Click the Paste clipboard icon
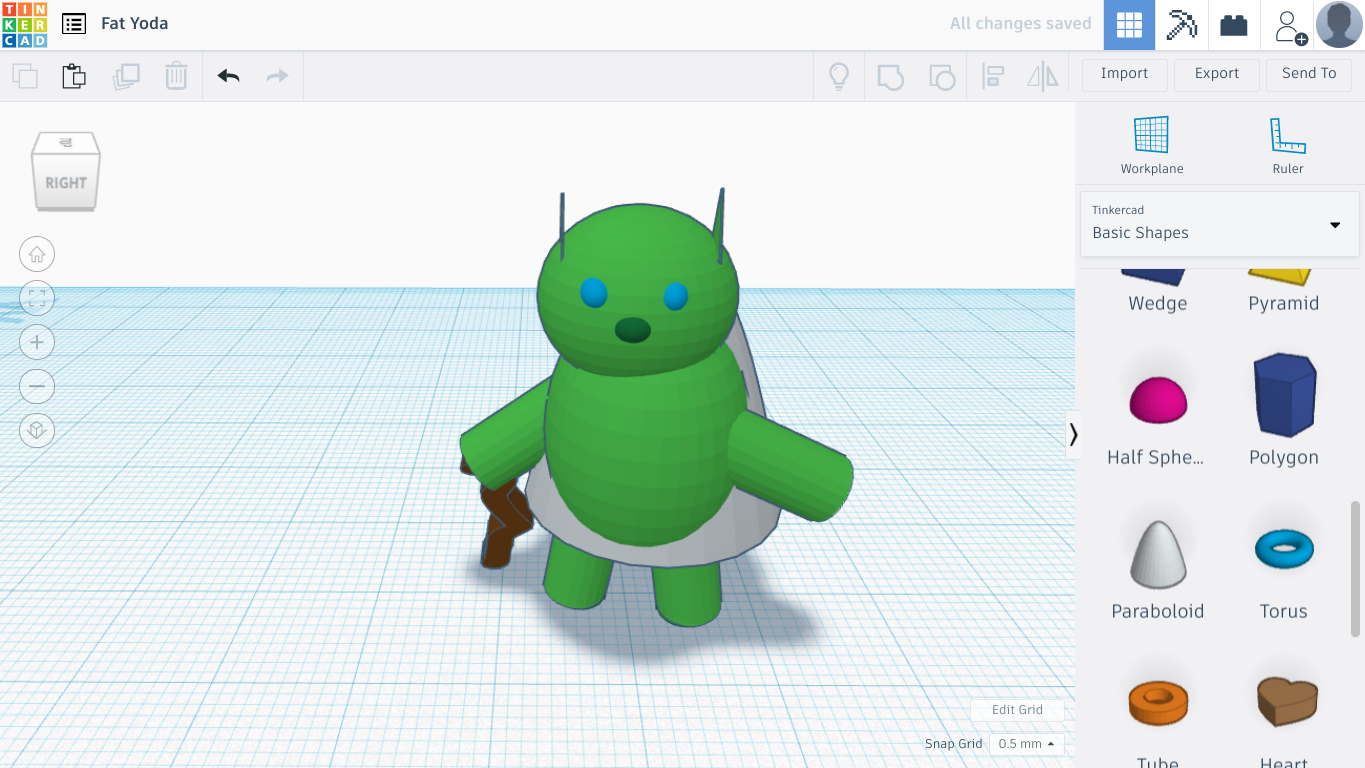Screen dimensions: 1365x768 point(74,76)
